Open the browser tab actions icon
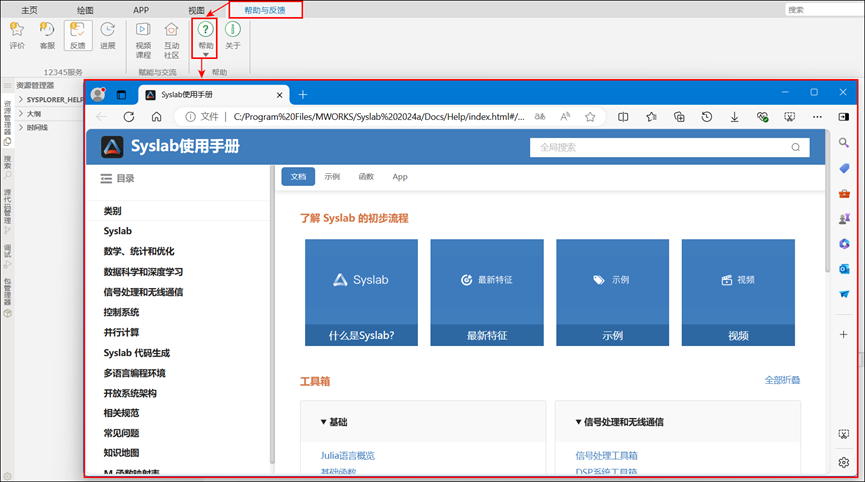Viewport: 865px width, 482px height. pyautogui.click(x=121, y=95)
